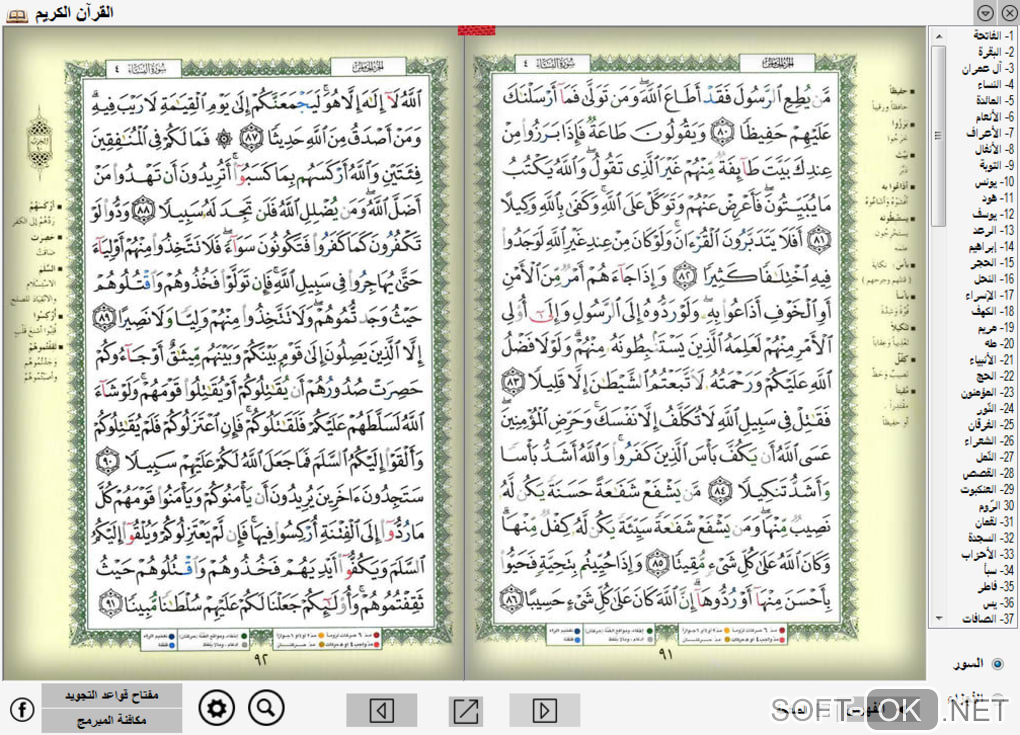Select surah 24- النور in the list
Image resolution: width=1020 pixels, height=735 pixels.
tap(995, 408)
